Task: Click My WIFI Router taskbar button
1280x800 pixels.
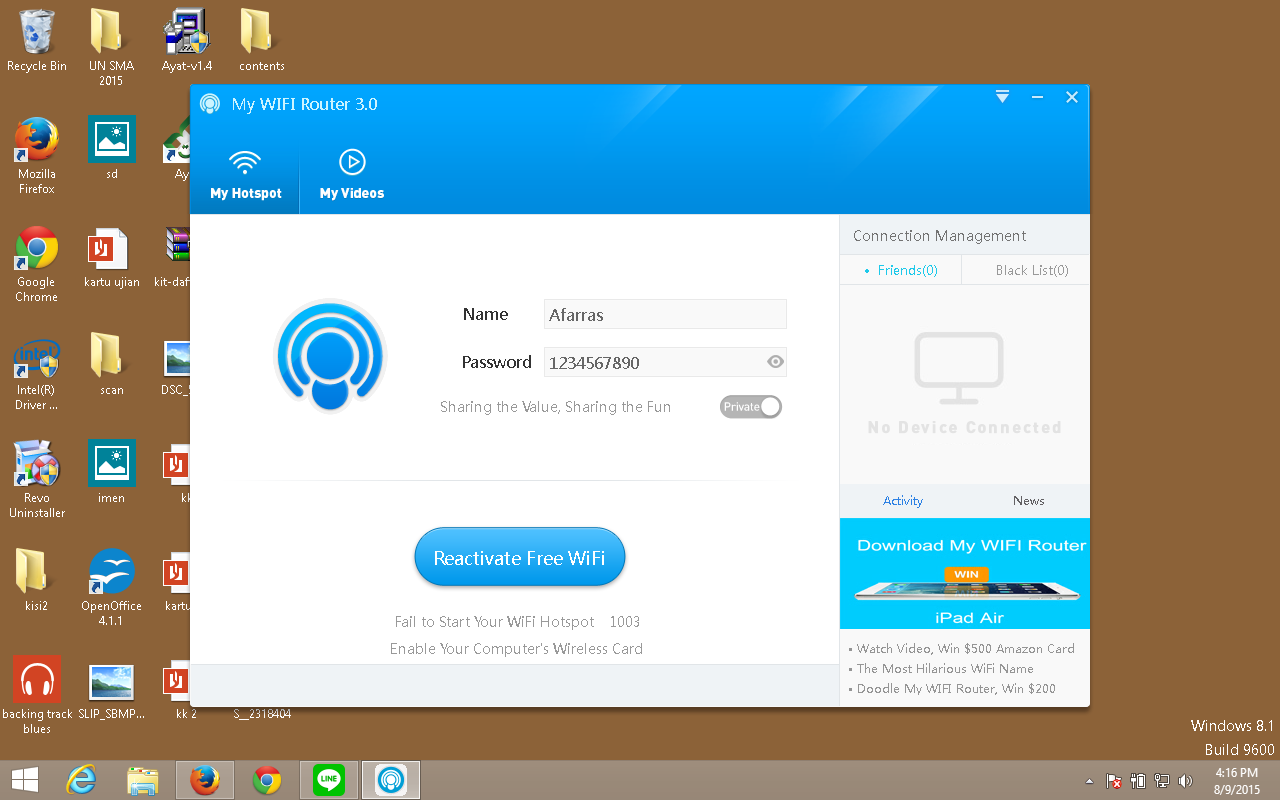Action: [391, 779]
